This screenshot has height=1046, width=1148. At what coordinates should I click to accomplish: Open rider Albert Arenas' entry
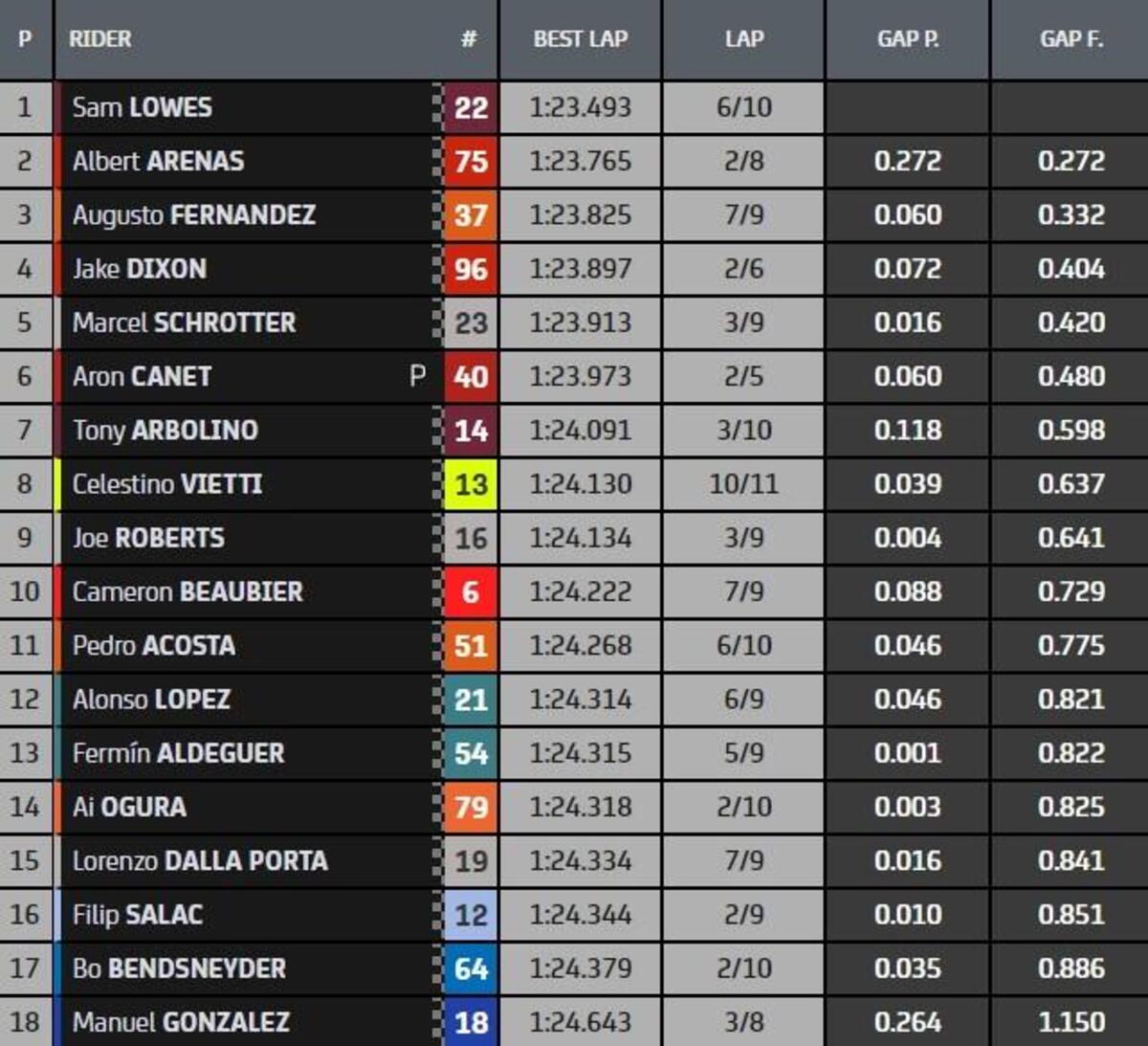tap(159, 161)
